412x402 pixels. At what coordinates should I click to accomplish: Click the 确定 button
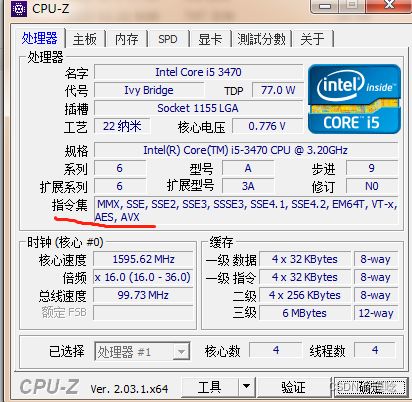coord(371,387)
